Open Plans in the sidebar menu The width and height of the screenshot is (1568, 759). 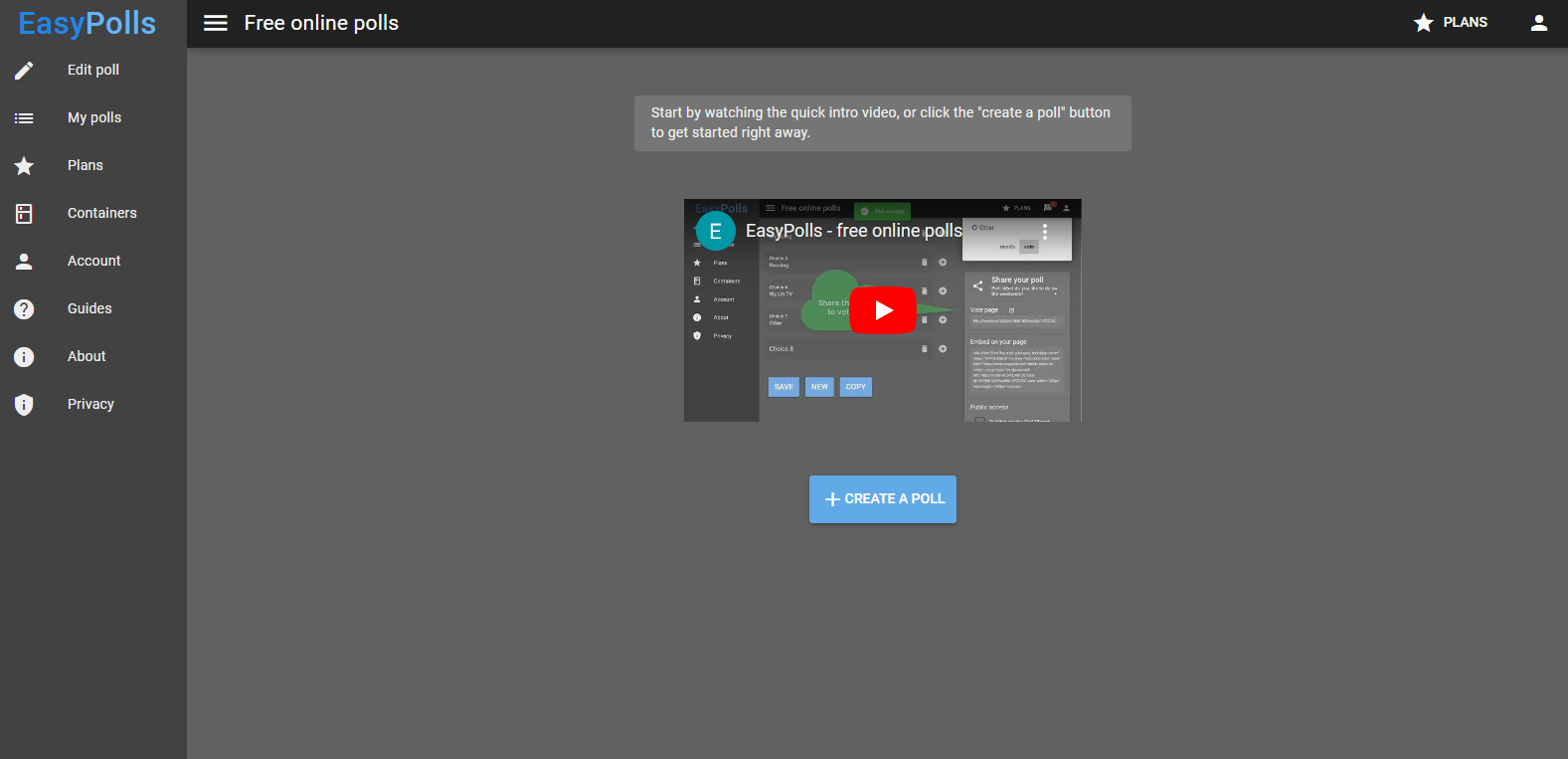click(93, 165)
